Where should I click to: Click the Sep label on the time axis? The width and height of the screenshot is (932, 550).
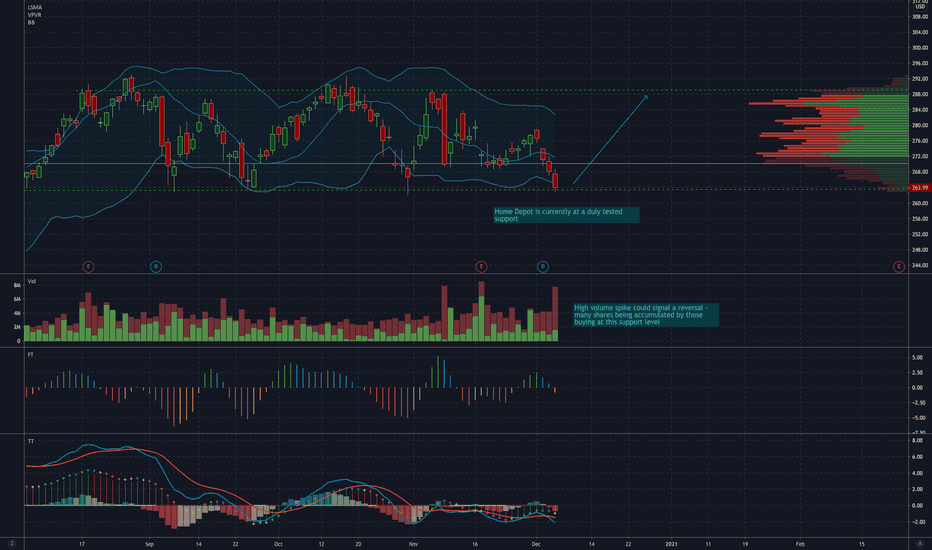(x=149, y=544)
